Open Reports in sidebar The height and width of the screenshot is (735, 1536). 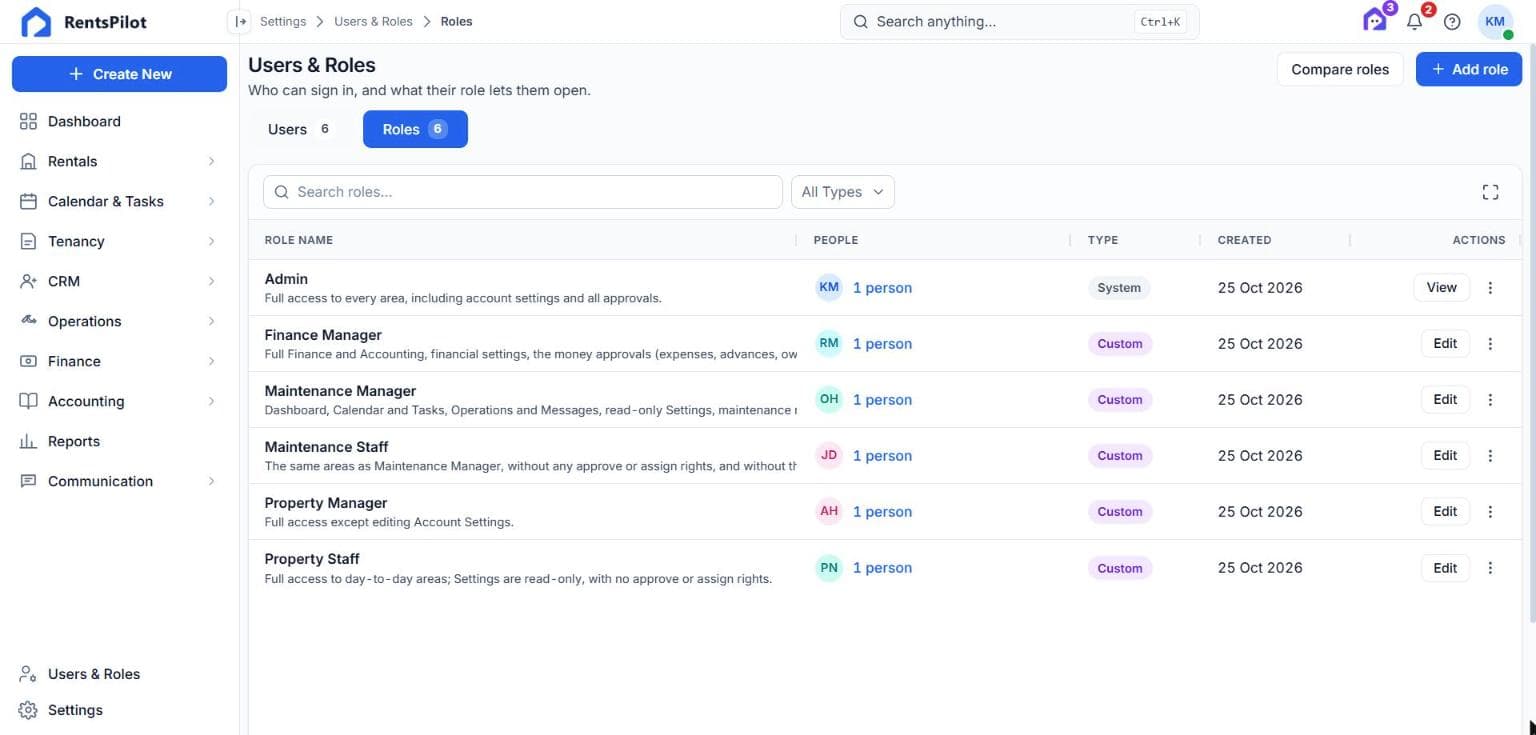pyautogui.click(x=119, y=441)
